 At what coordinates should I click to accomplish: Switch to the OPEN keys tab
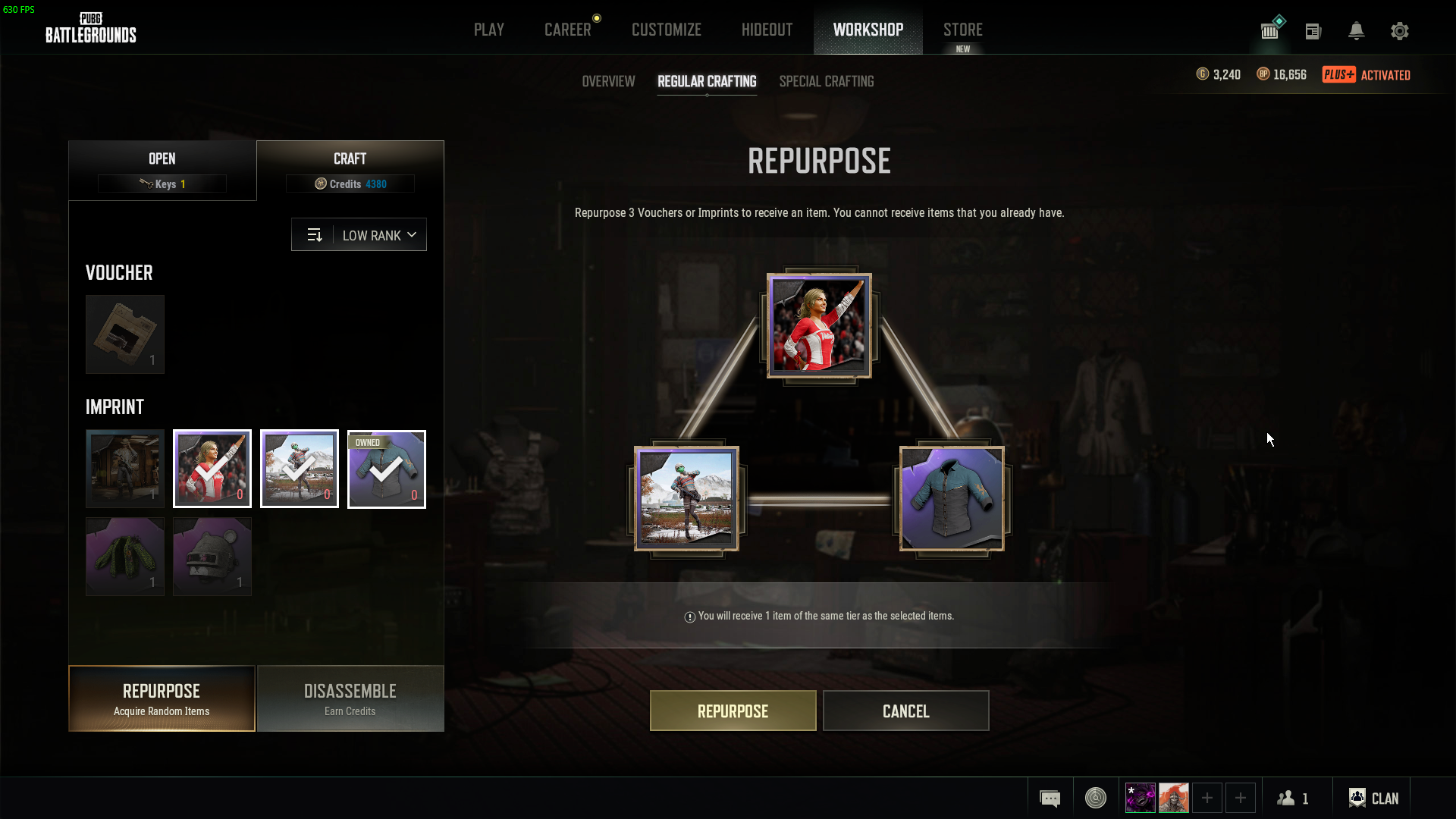tap(162, 170)
